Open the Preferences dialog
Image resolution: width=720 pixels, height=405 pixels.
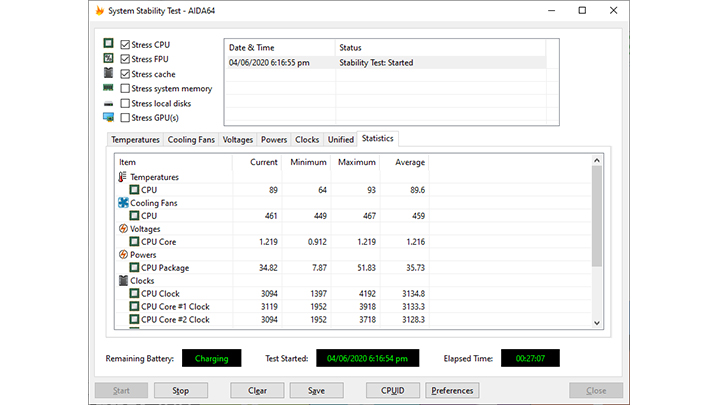(452, 390)
